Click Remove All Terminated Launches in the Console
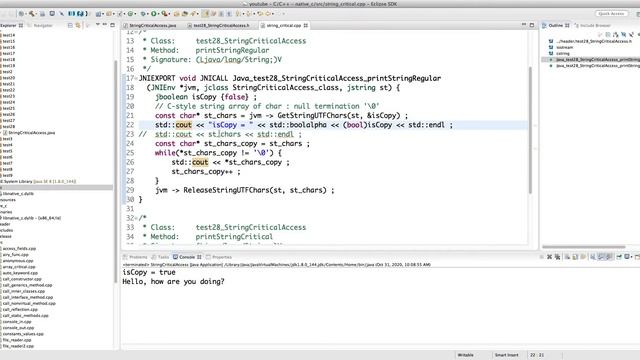Screen dimensions: 640x360 tap(557, 257)
